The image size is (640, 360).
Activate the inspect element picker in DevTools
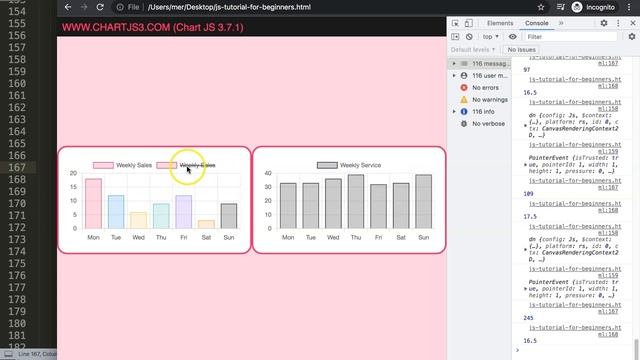pos(455,23)
